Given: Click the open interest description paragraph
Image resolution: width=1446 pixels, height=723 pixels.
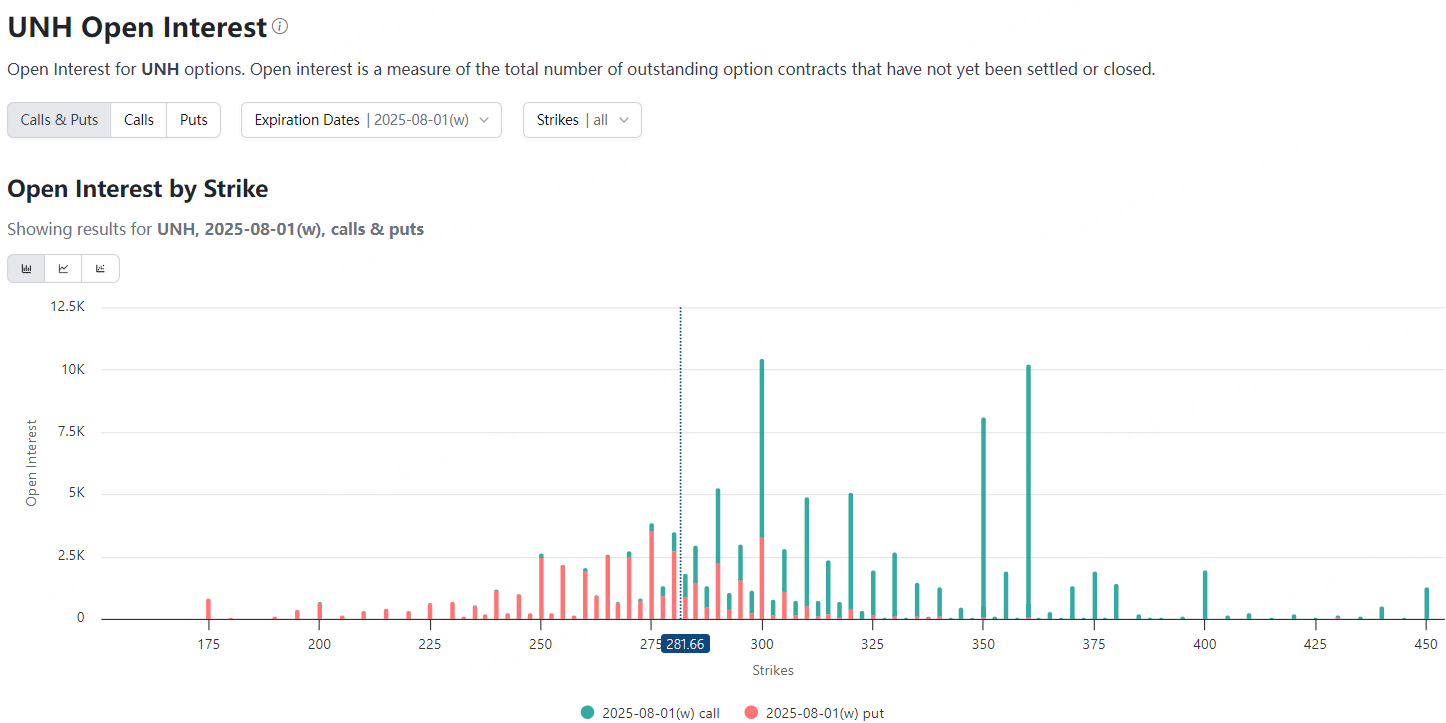Looking at the screenshot, I should 581,70.
